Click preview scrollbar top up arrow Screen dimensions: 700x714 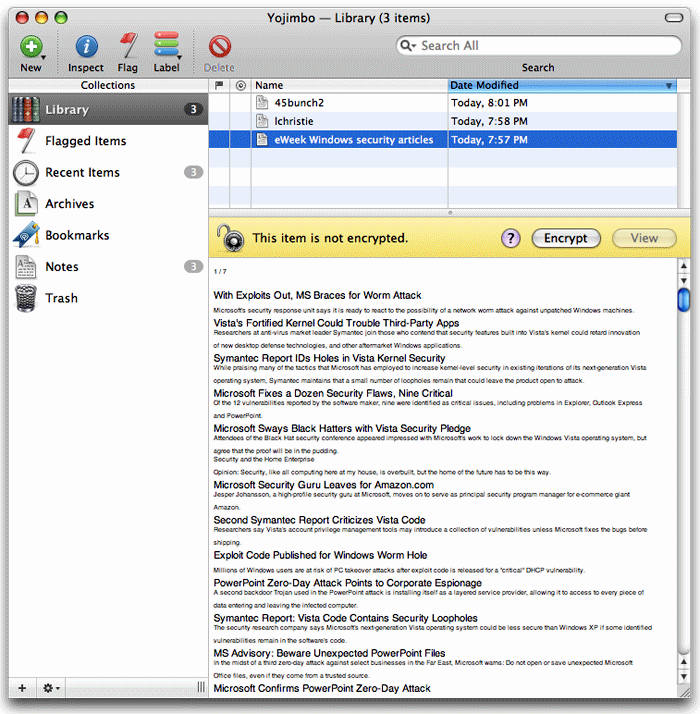point(683,266)
